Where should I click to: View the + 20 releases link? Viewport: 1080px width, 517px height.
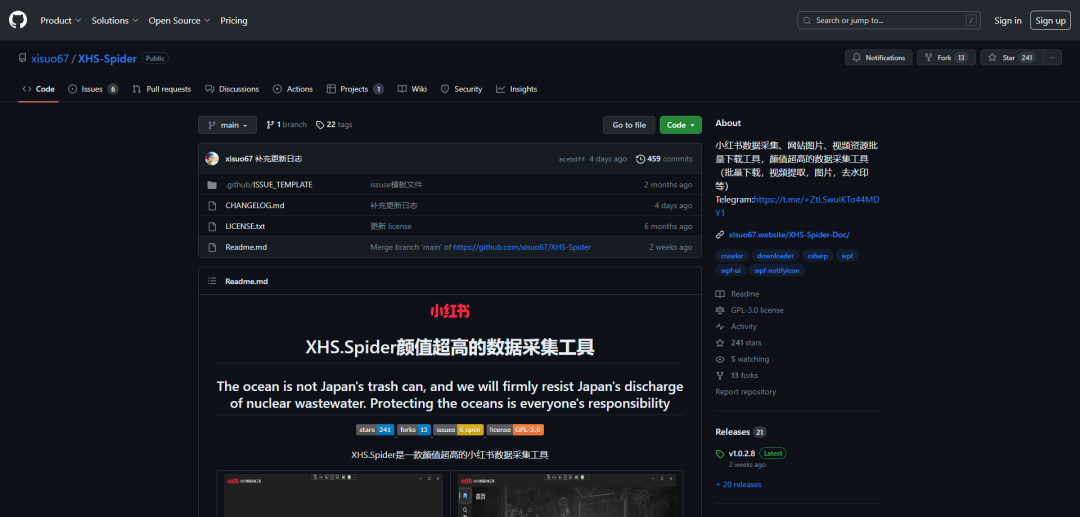coord(738,485)
